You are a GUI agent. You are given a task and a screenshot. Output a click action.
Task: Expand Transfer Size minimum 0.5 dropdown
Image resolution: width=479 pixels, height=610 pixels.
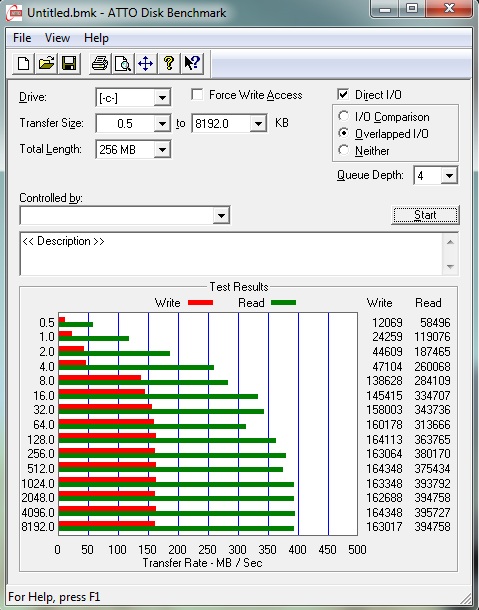pyautogui.click(x=162, y=124)
